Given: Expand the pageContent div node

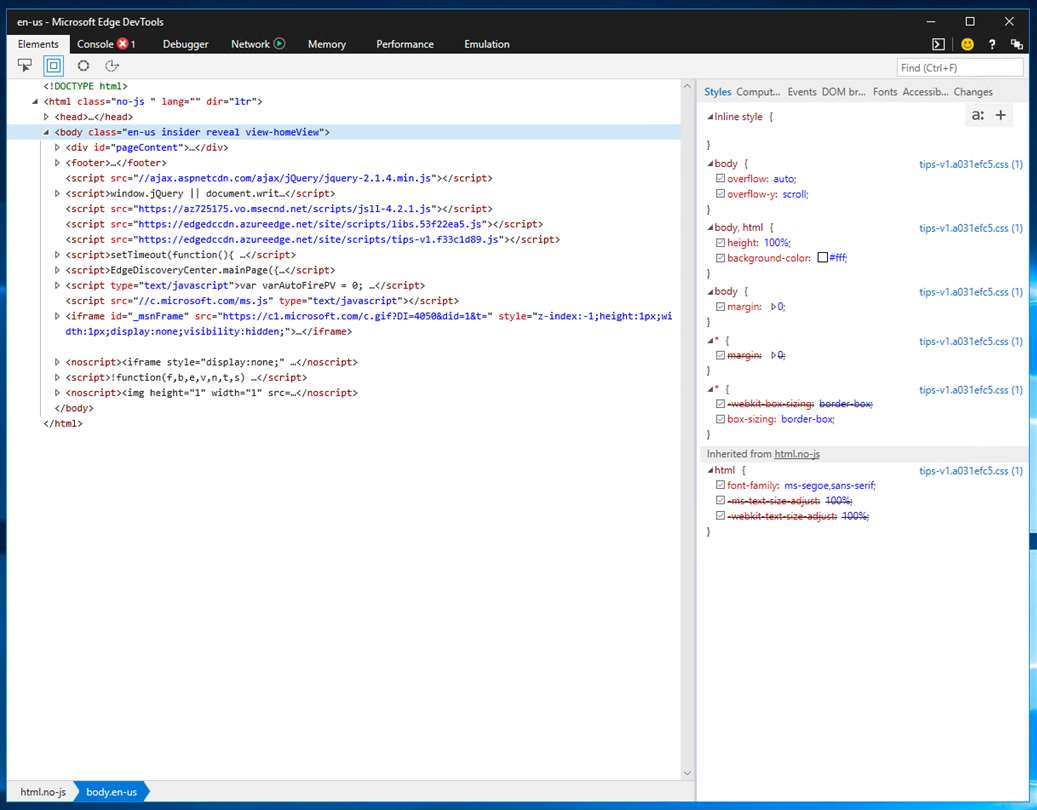Looking at the screenshot, I should (x=58, y=148).
